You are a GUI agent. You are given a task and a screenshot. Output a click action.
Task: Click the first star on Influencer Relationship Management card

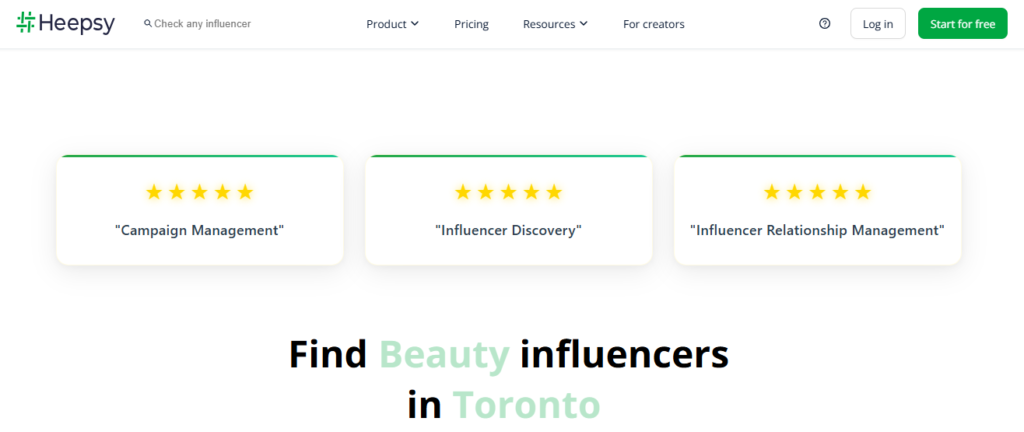pyautogui.click(x=772, y=192)
